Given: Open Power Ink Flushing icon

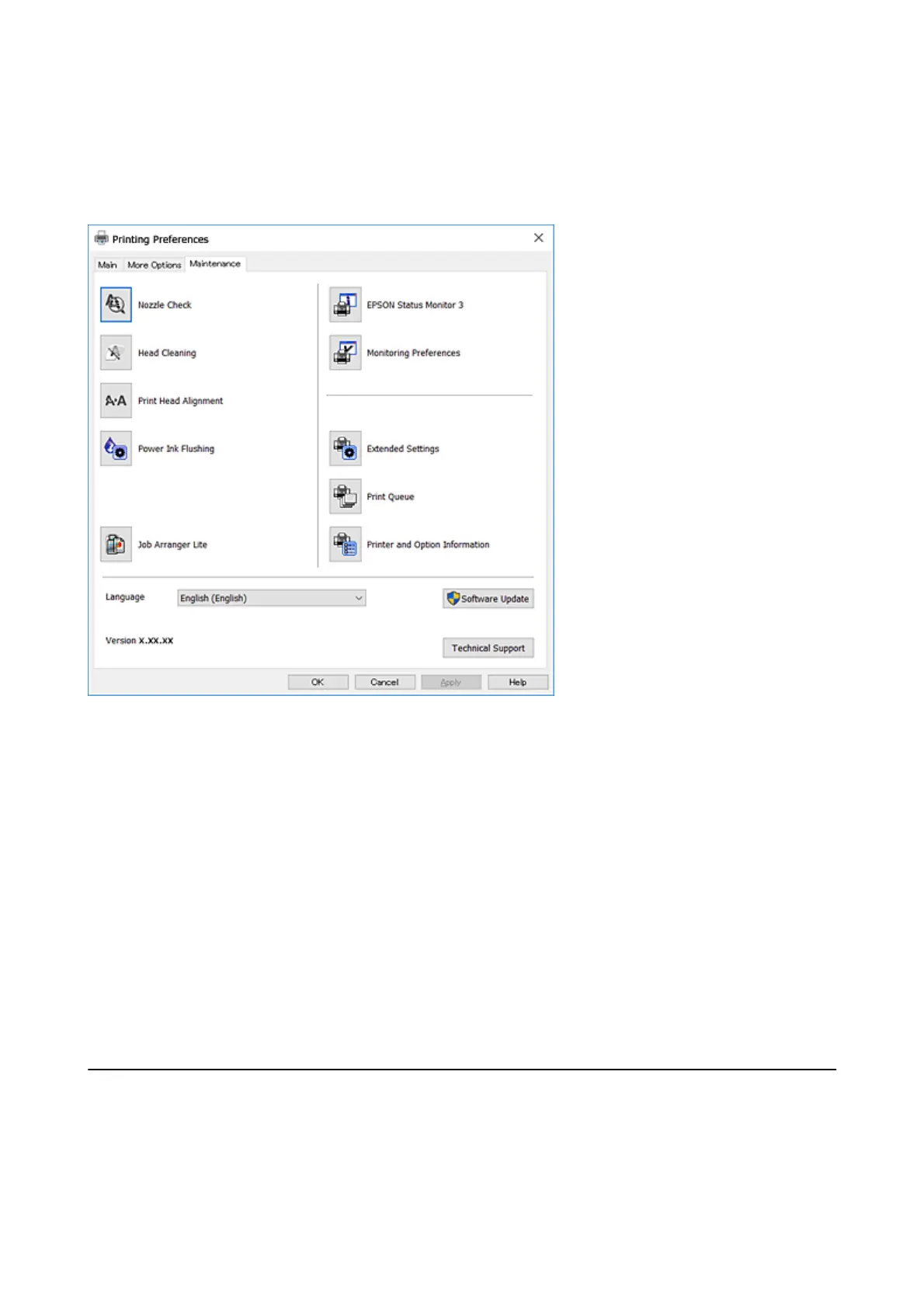Looking at the screenshot, I should click(x=116, y=449).
